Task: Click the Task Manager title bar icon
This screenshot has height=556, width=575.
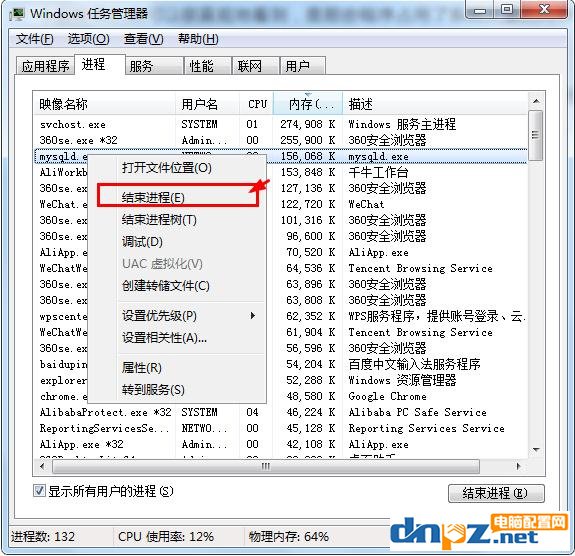Action: pyautogui.click(x=16, y=14)
